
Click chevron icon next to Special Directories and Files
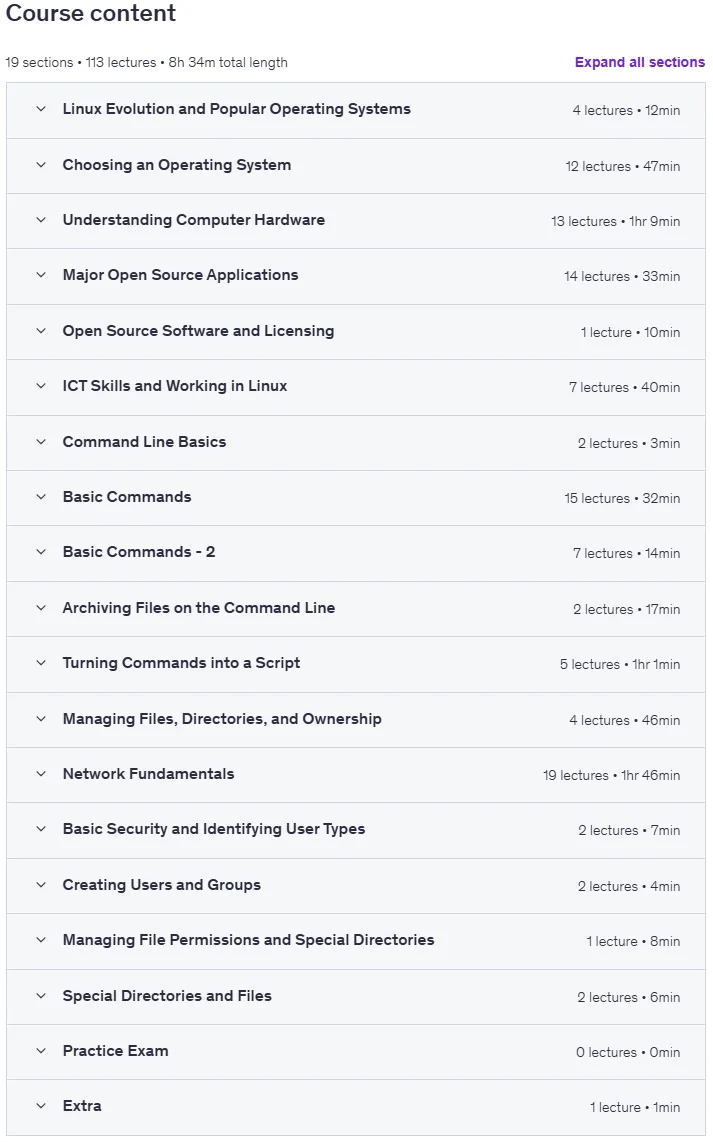41,996
